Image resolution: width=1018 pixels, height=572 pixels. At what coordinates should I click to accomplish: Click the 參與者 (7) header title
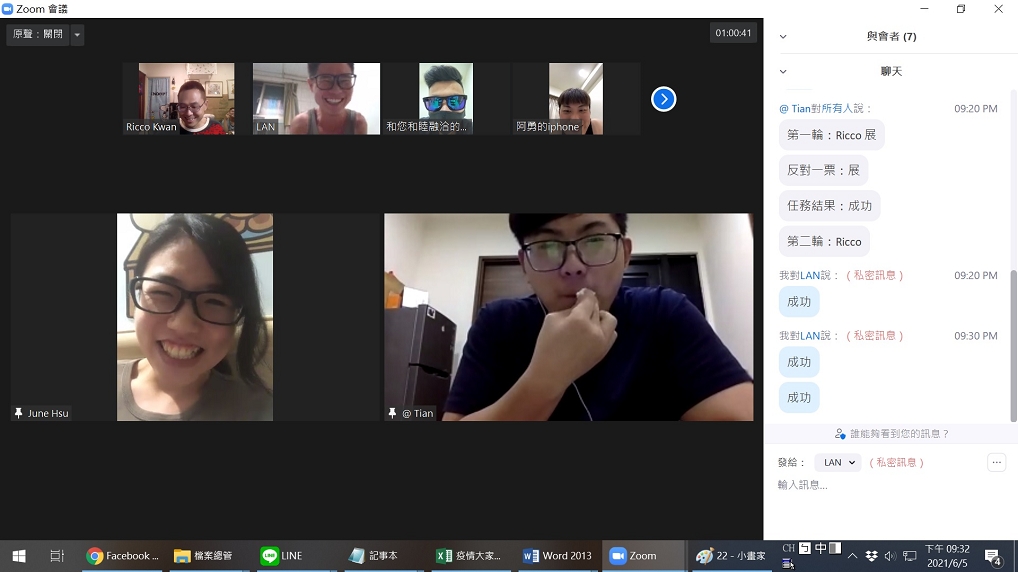click(891, 36)
